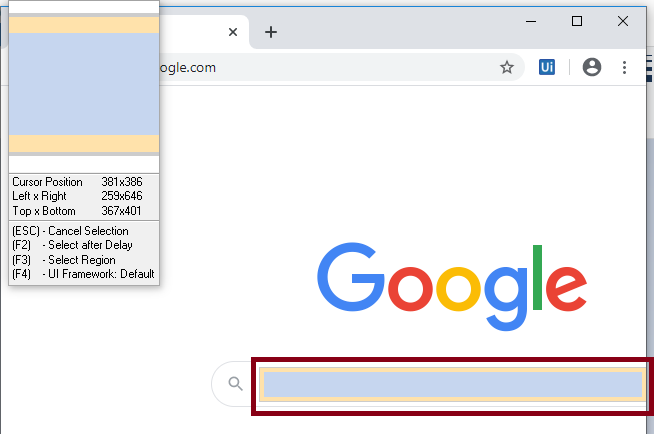654x434 pixels.
Task: Click the (ESC) Cancel Selection hint
Action: coord(70,231)
